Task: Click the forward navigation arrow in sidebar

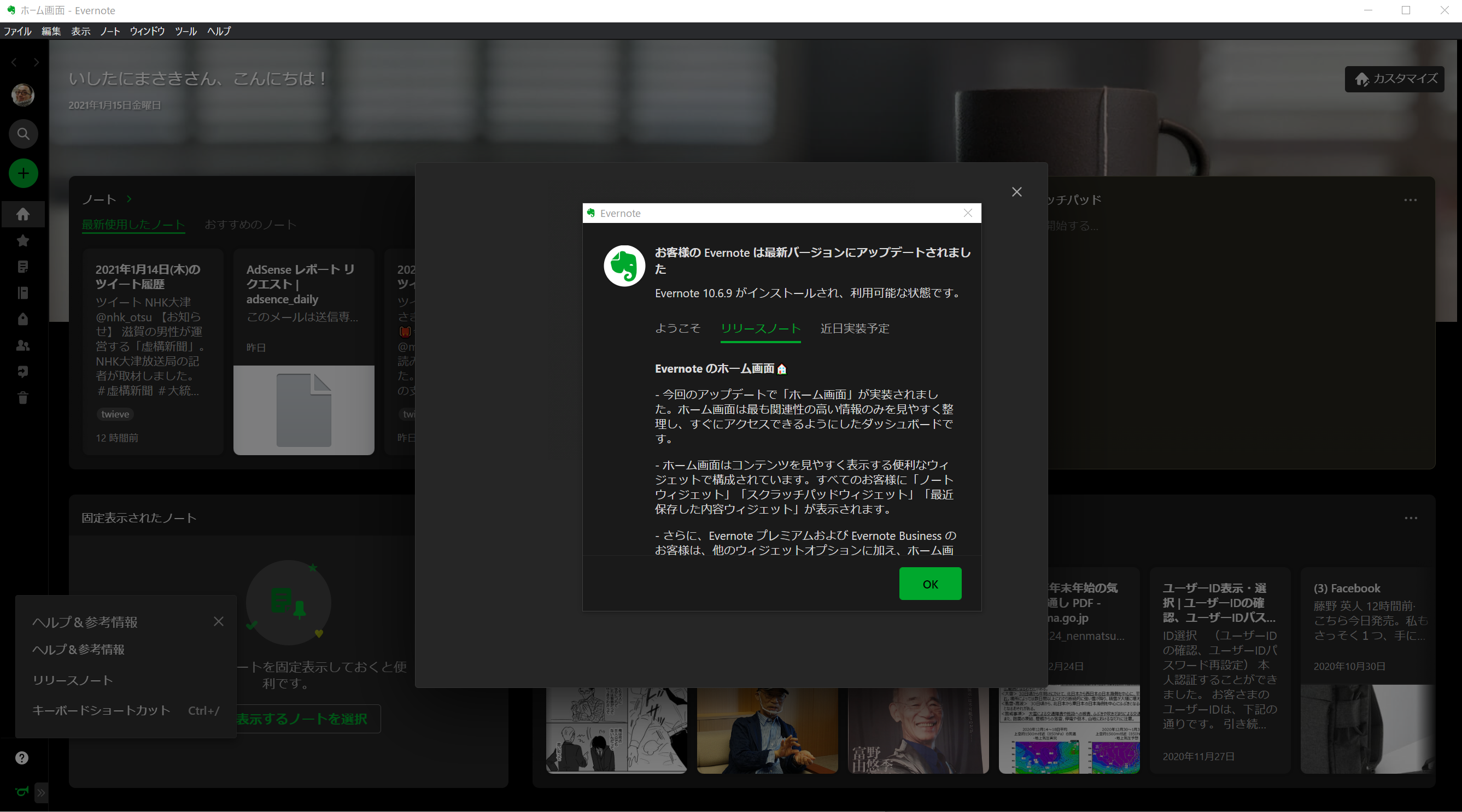Action: tap(36, 62)
